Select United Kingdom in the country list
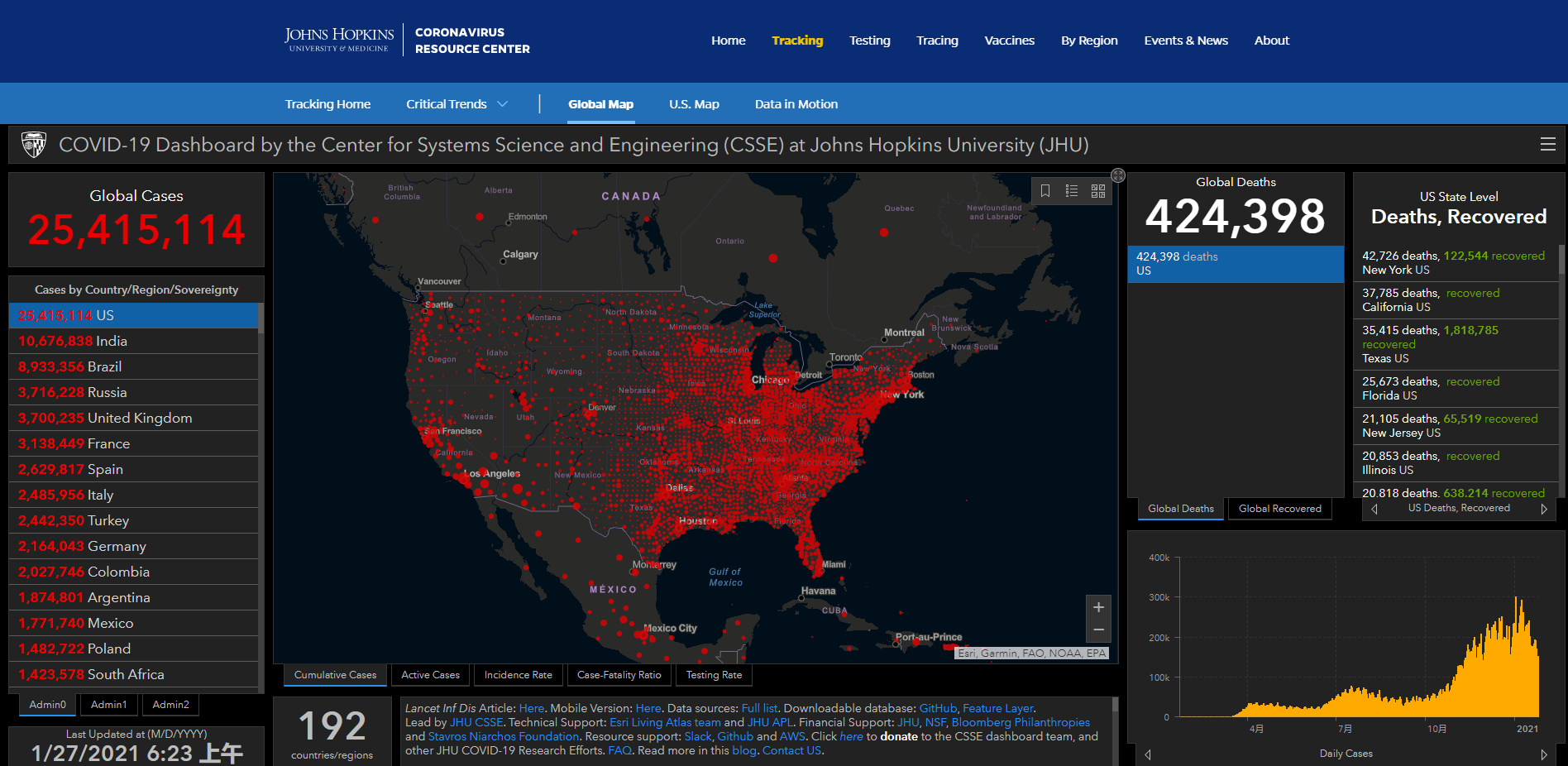The width and height of the screenshot is (1568, 766). point(133,418)
